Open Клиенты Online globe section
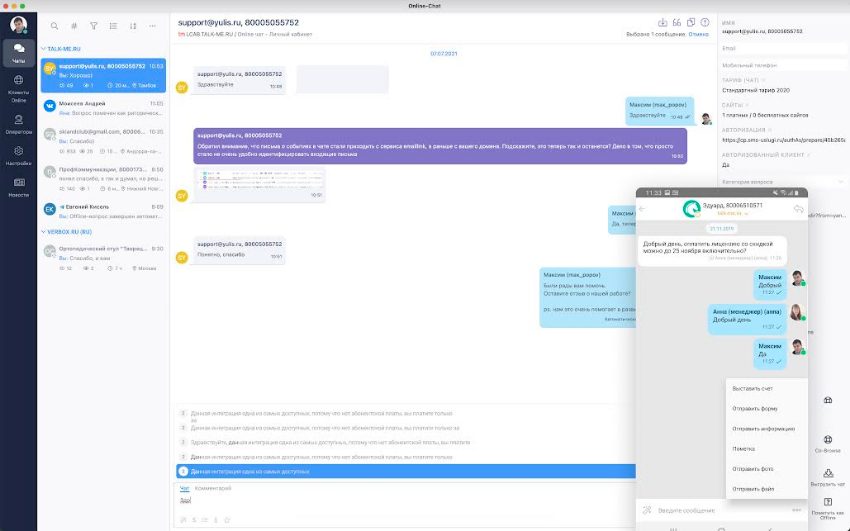The height and width of the screenshot is (531, 850). 18,88
